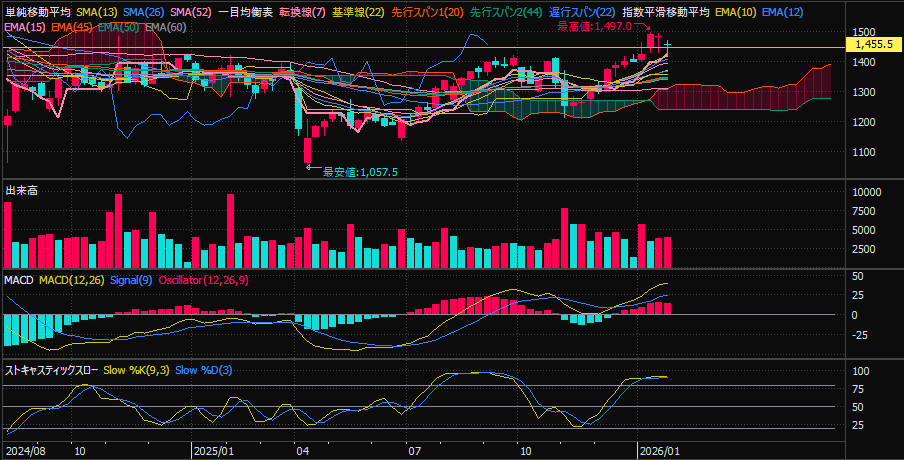Select the 転換線(7) legend label

click(303, 11)
